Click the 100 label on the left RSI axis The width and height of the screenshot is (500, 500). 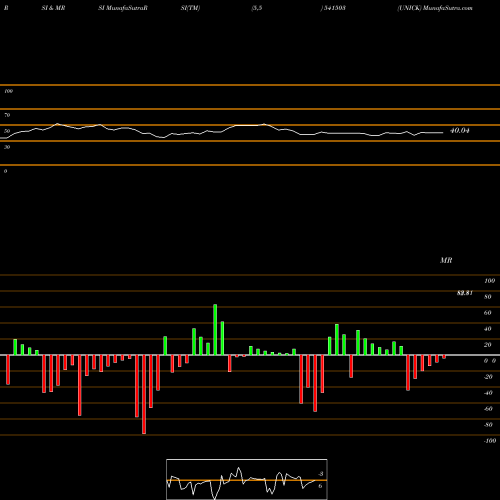(x=8, y=91)
